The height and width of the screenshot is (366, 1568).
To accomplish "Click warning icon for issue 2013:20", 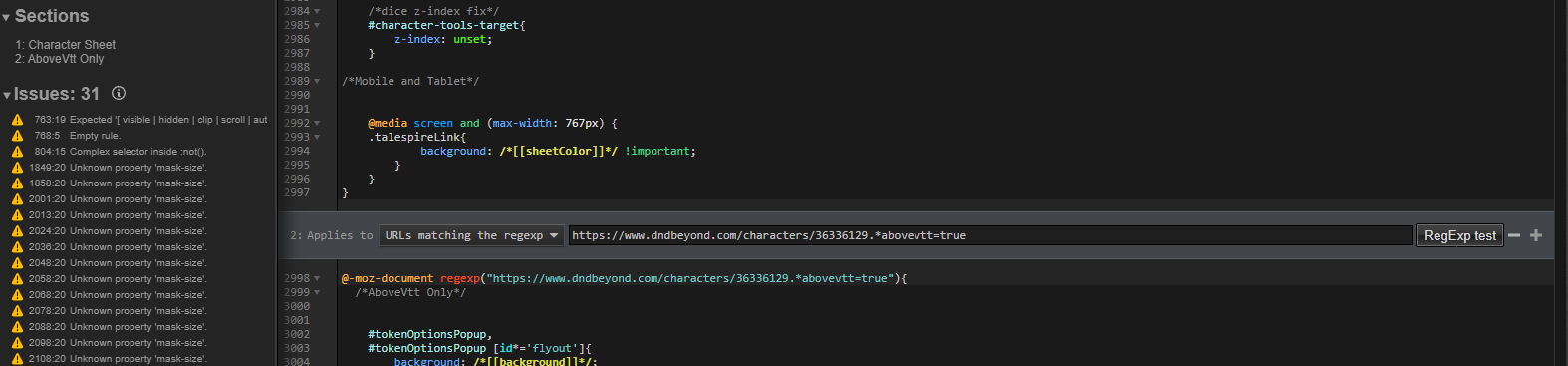I will (17, 215).
